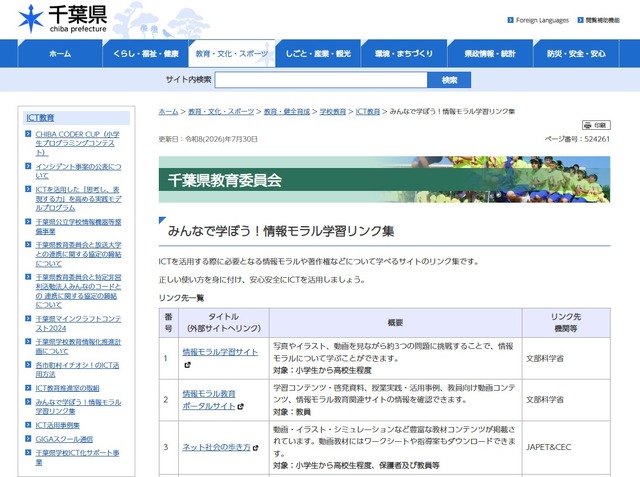Click the blue 検索 search button
This screenshot has width=640, height=477.
click(x=449, y=80)
